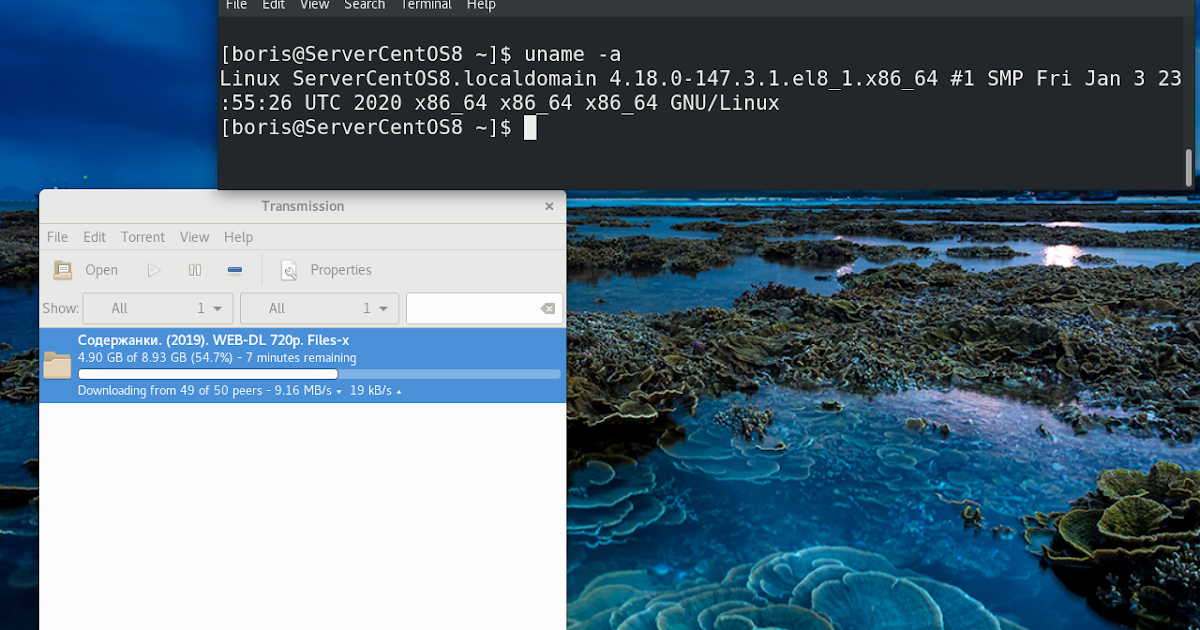1200x630 pixels.
Task: Click the terminal window scrollbar
Action: [x=1188, y=165]
